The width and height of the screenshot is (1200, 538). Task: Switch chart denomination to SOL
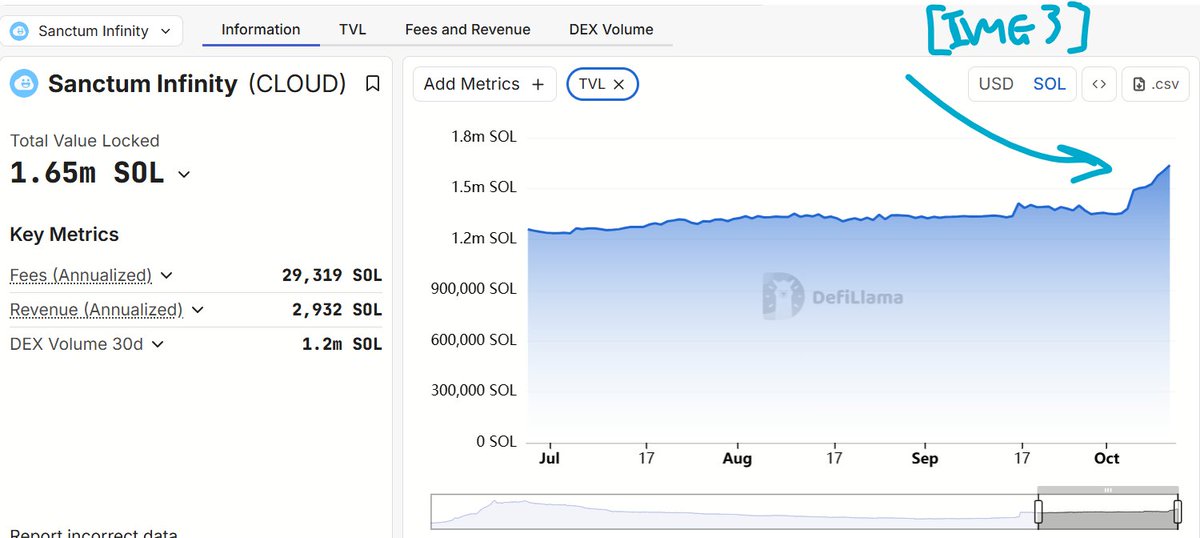point(1049,84)
